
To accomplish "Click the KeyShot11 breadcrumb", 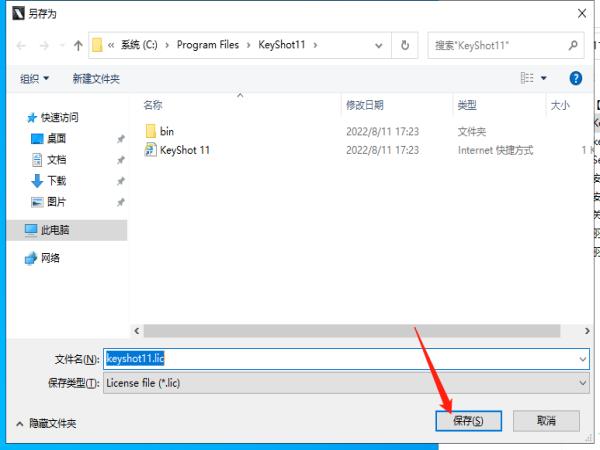I will click(x=282, y=45).
